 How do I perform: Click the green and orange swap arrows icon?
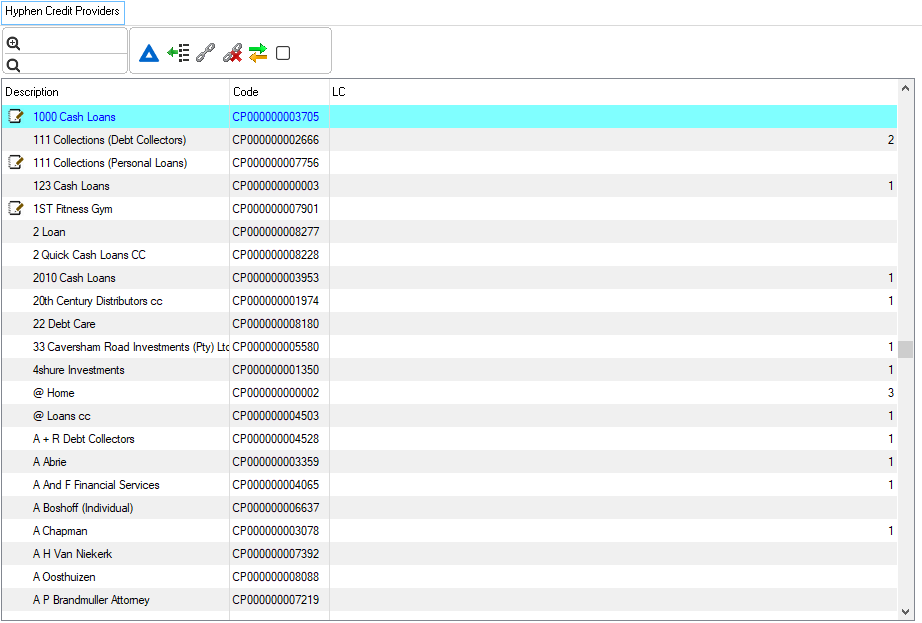pyautogui.click(x=257, y=52)
